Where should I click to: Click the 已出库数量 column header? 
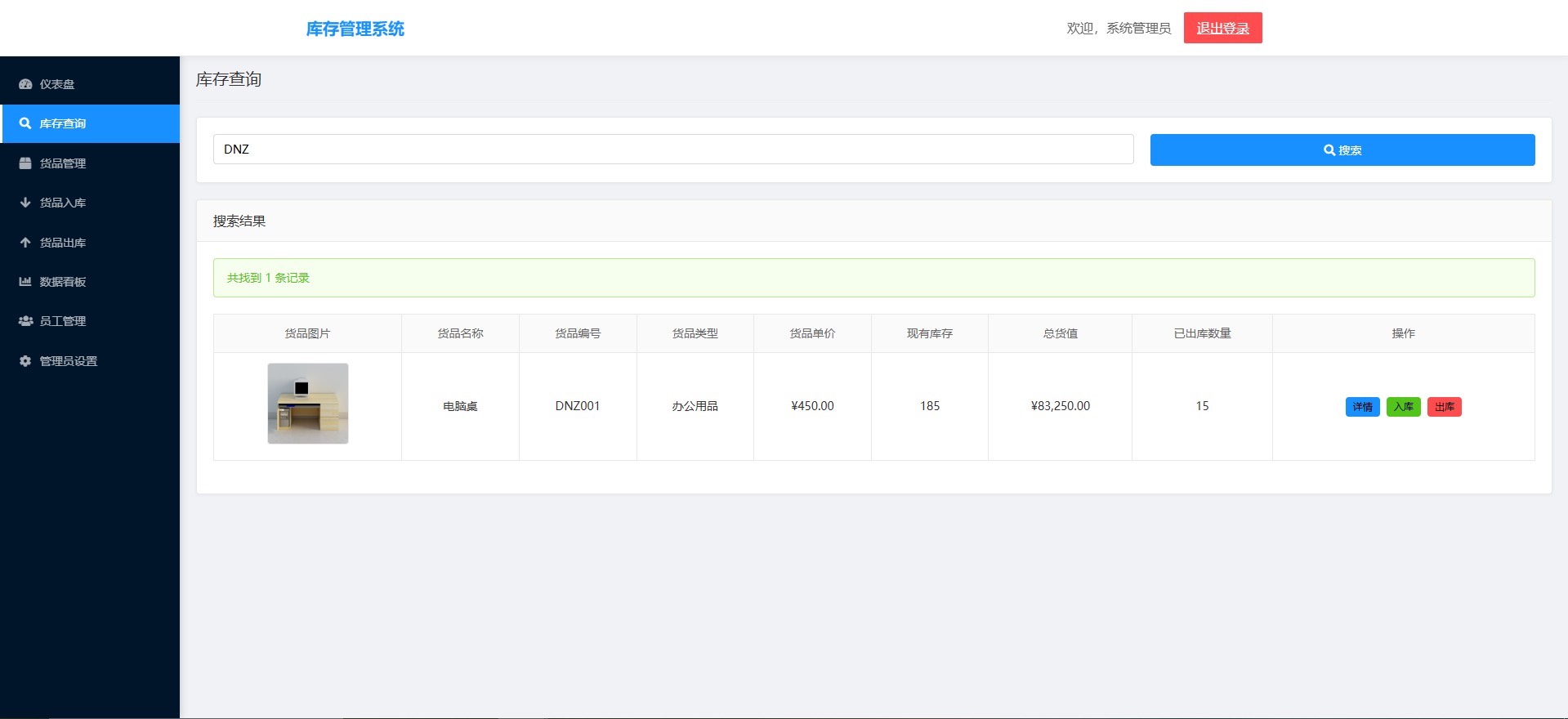point(1202,333)
